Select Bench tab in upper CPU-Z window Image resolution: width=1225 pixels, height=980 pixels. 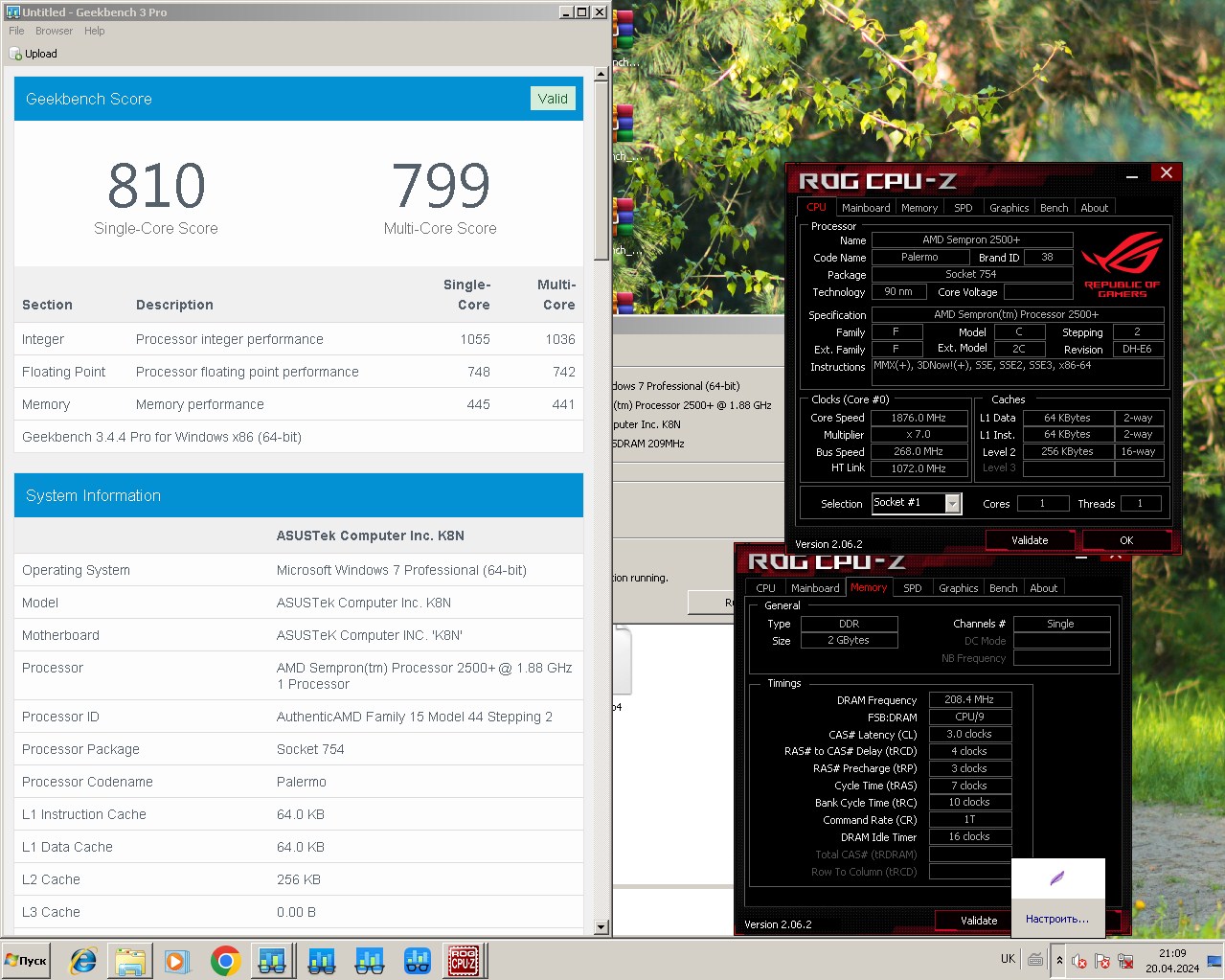click(x=1055, y=208)
